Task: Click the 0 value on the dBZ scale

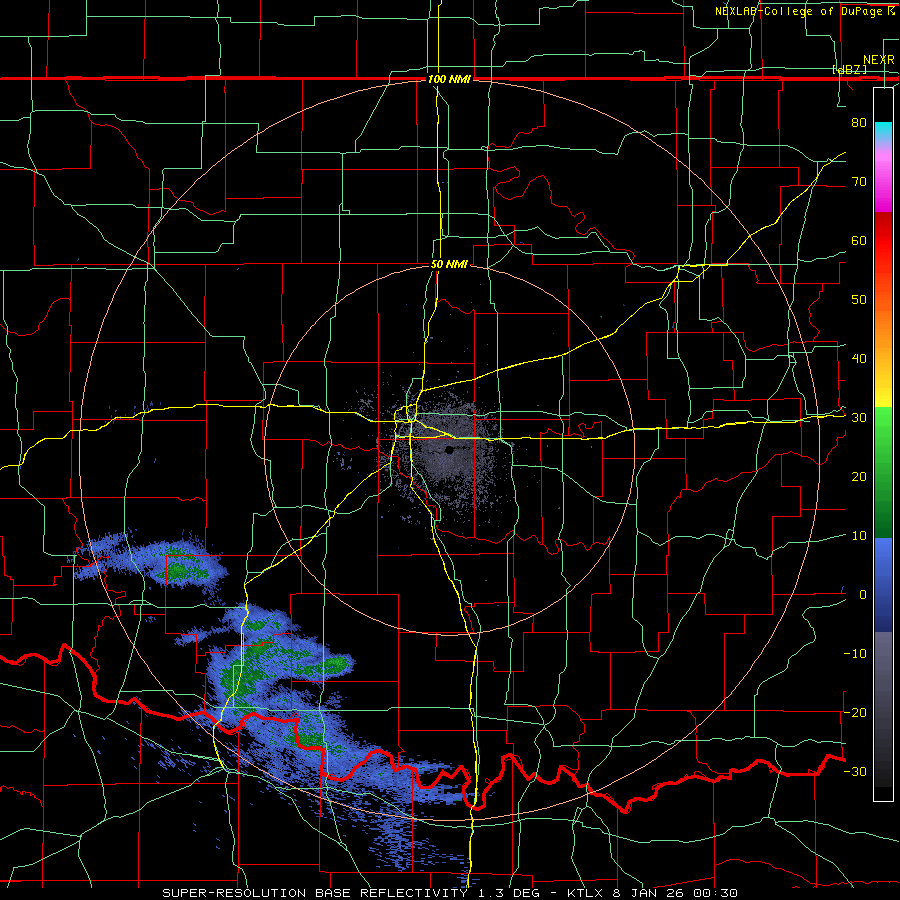Action: pos(863,595)
